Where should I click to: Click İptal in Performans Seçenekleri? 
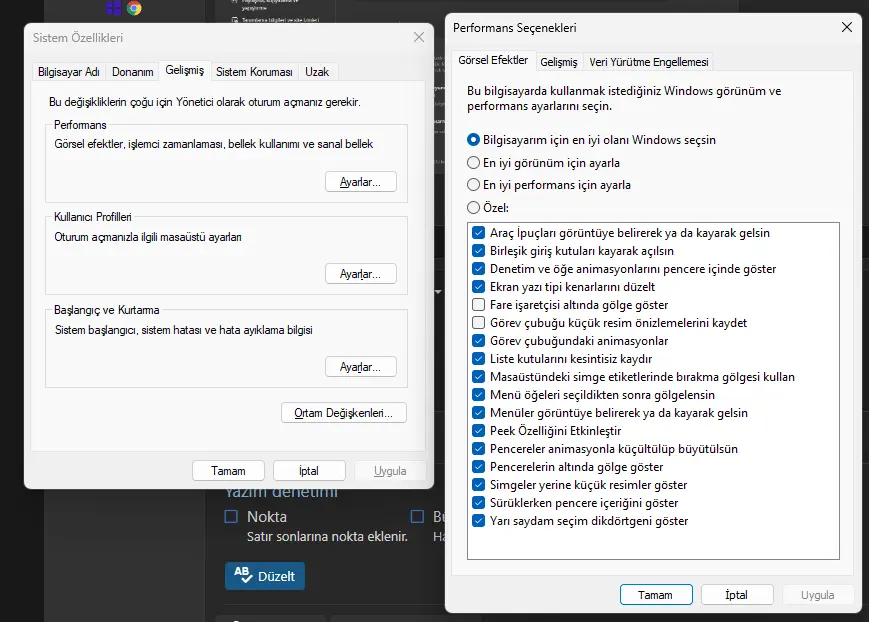[x=737, y=595]
